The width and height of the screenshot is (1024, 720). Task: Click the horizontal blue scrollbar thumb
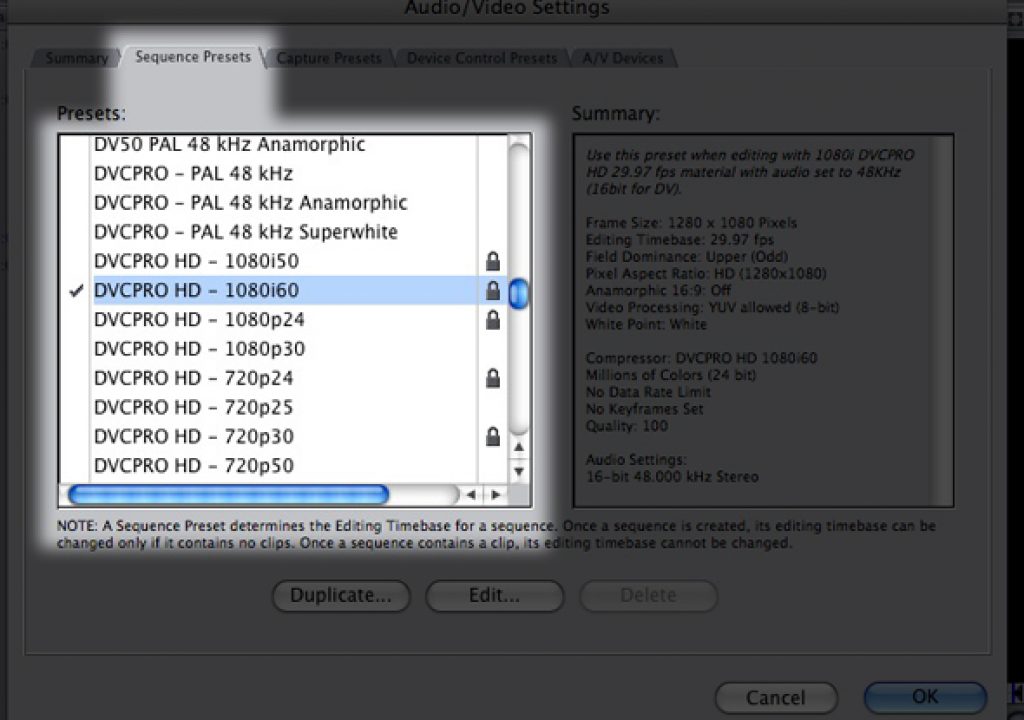[228, 495]
